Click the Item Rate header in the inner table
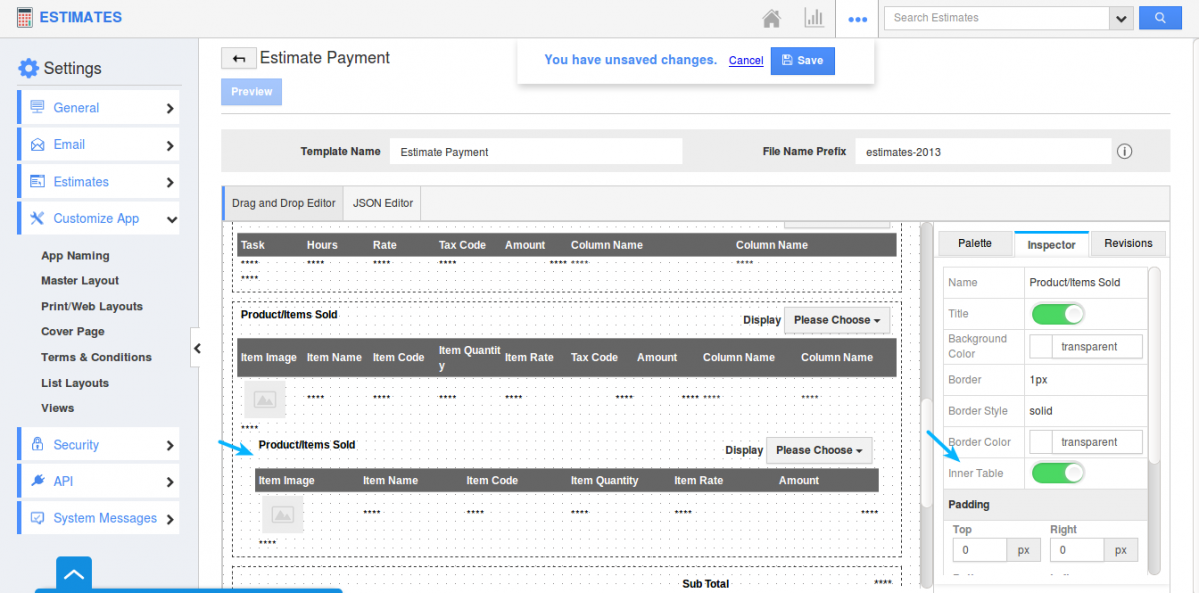Viewport: 1199px width, 593px height. (698, 481)
